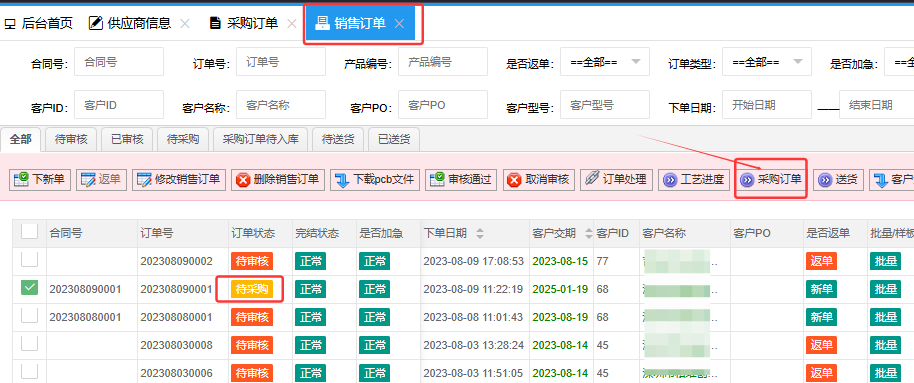Focus the 合同号 input field

pyautogui.click(x=119, y=62)
